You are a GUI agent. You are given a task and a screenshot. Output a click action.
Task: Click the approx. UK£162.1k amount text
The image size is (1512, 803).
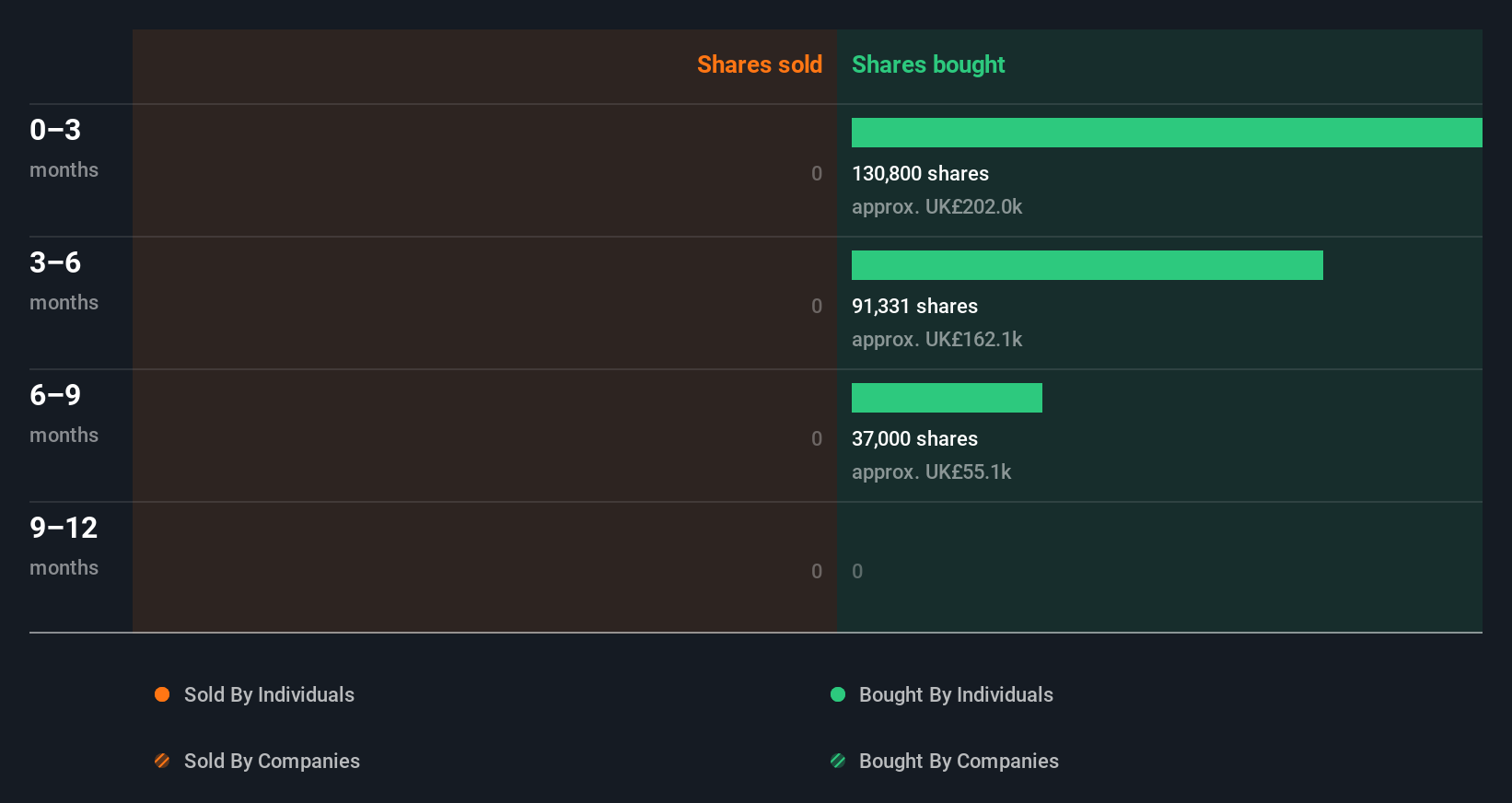click(936, 339)
